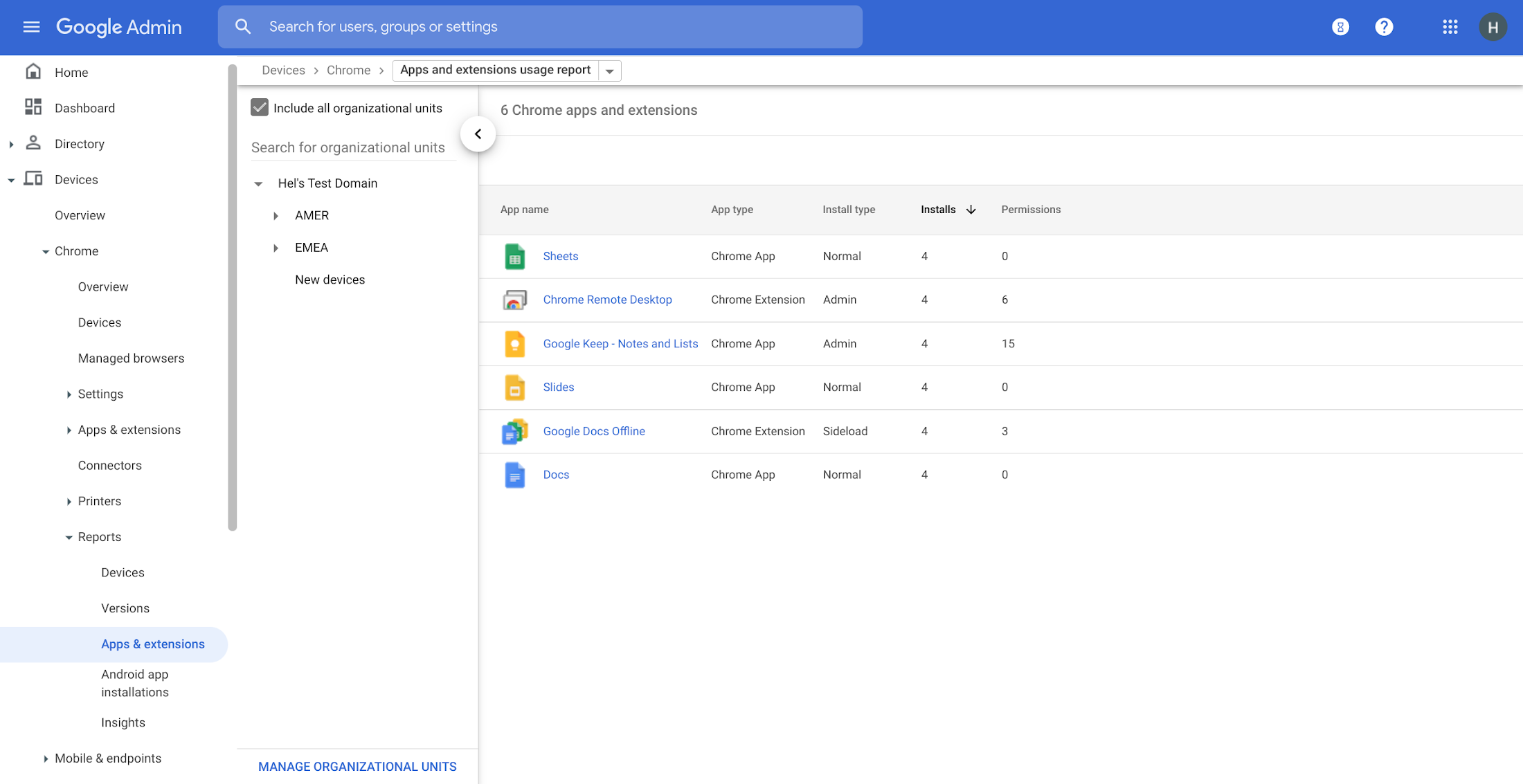Focus Search for organizational units field
This screenshot has width=1523, height=784.
click(x=353, y=147)
